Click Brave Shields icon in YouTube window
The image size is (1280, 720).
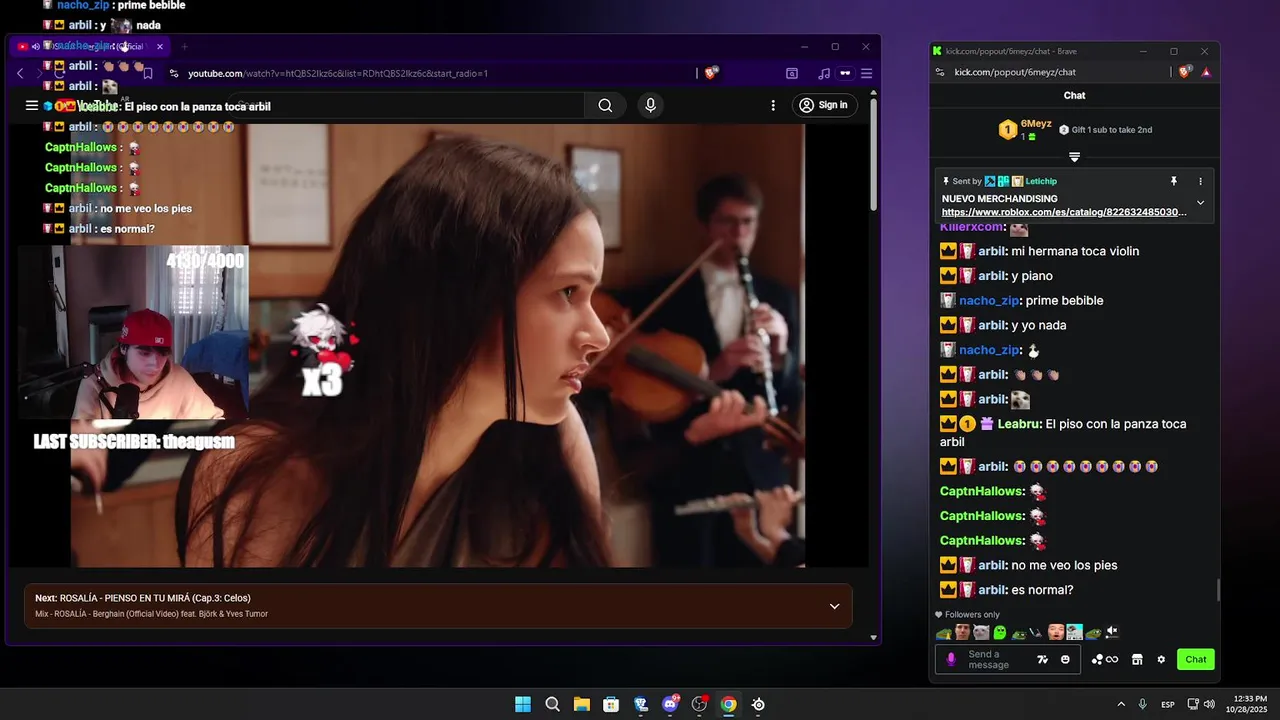click(x=711, y=73)
